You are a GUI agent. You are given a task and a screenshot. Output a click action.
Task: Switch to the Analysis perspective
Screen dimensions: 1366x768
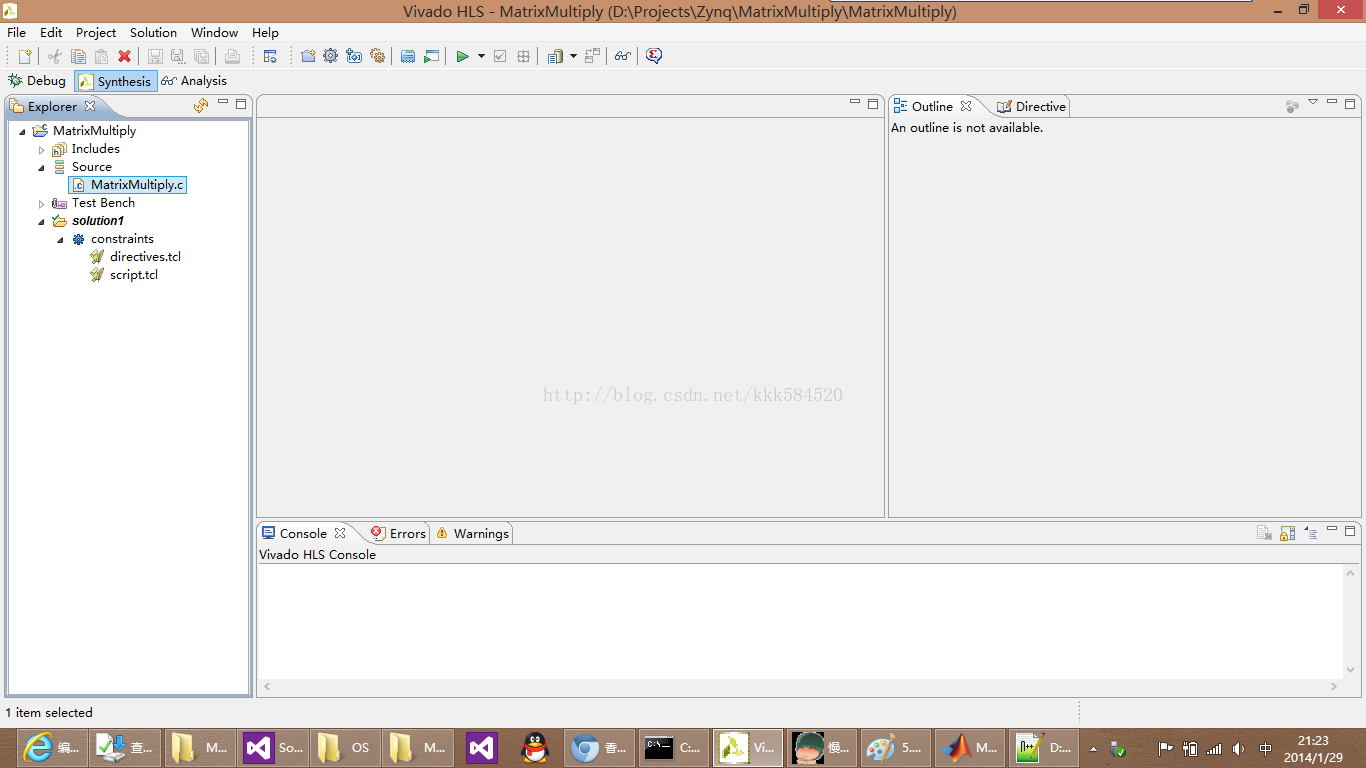194,81
